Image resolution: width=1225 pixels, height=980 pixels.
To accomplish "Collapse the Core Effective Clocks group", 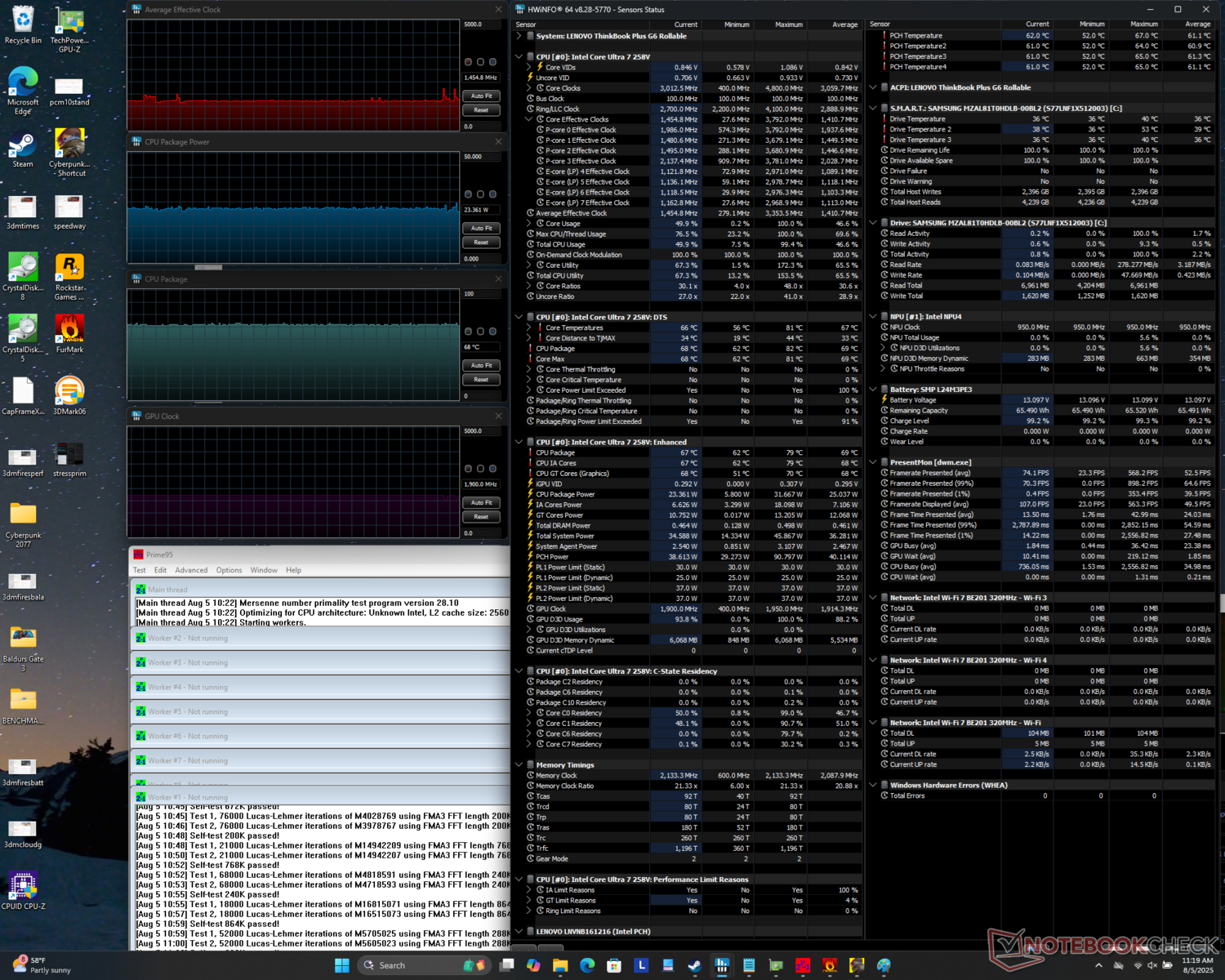I will tap(528, 119).
